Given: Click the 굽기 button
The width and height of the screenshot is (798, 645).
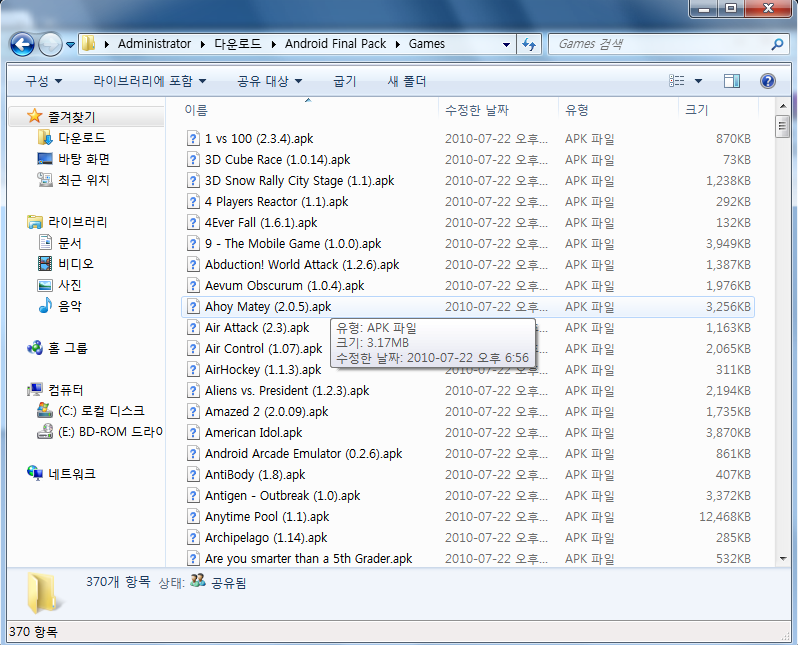Looking at the screenshot, I should click(345, 81).
